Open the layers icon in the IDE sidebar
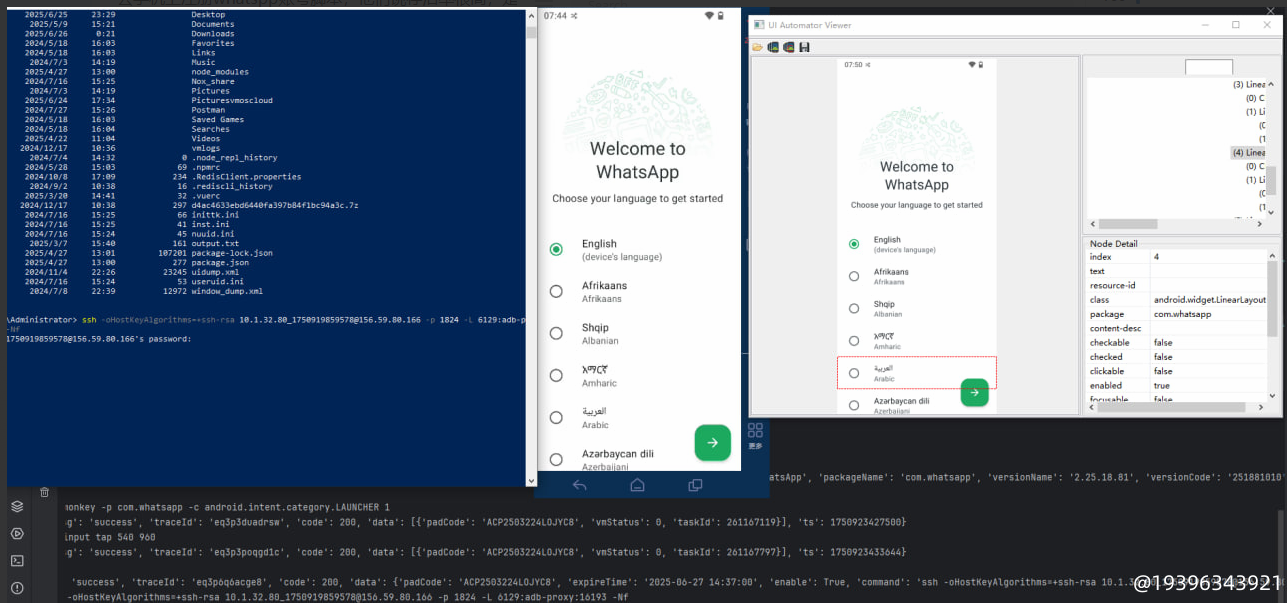1287x603 pixels. point(17,507)
